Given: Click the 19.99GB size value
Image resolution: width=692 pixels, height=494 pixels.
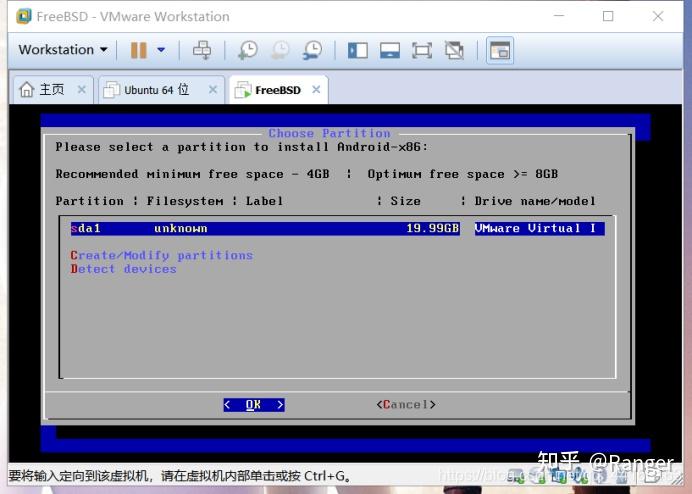Looking at the screenshot, I should pos(432,229).
